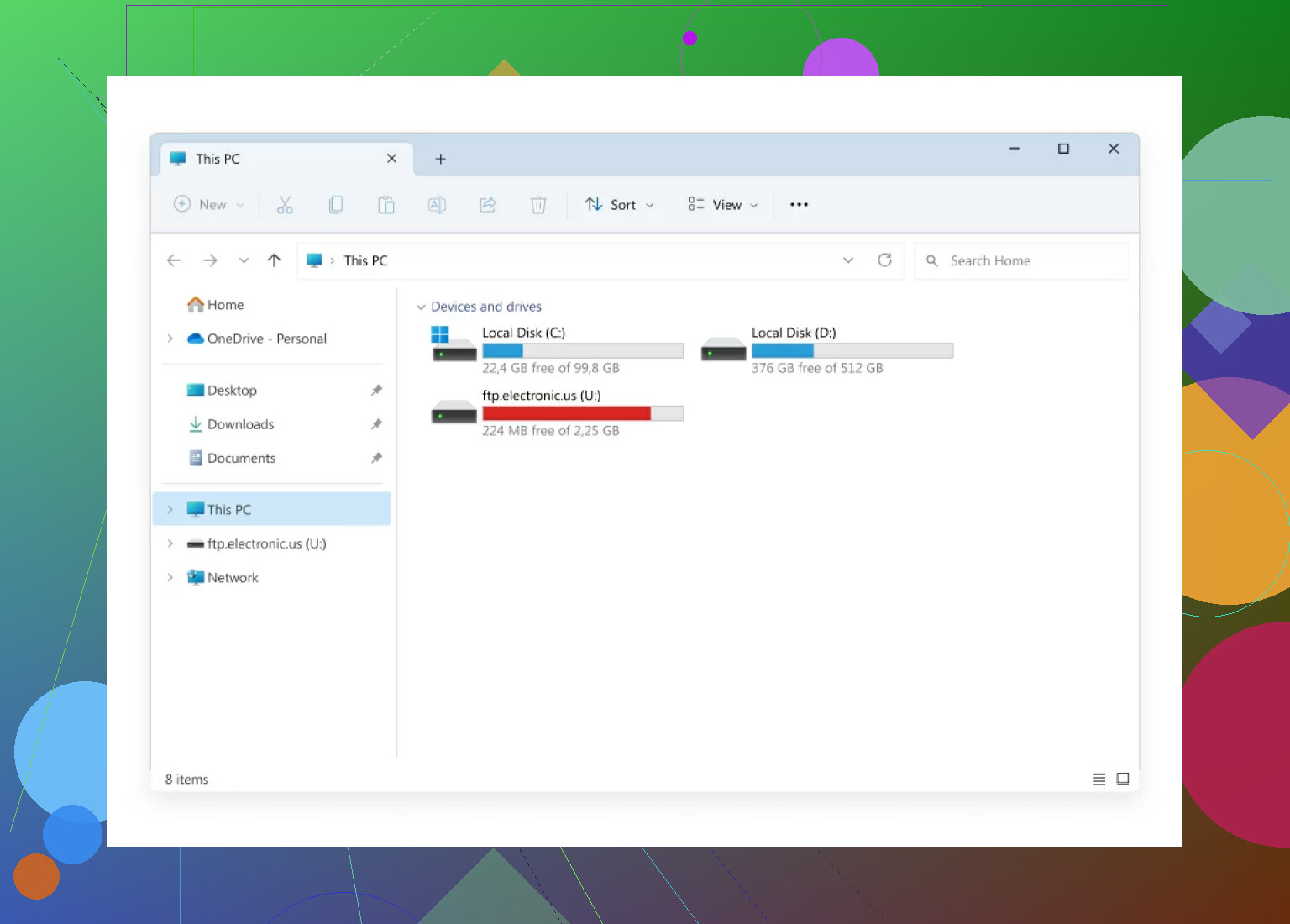Viewport: 1290px width, 924px height.
Task: Click the Copy icon in toolbar
Action: coord(336,205)
